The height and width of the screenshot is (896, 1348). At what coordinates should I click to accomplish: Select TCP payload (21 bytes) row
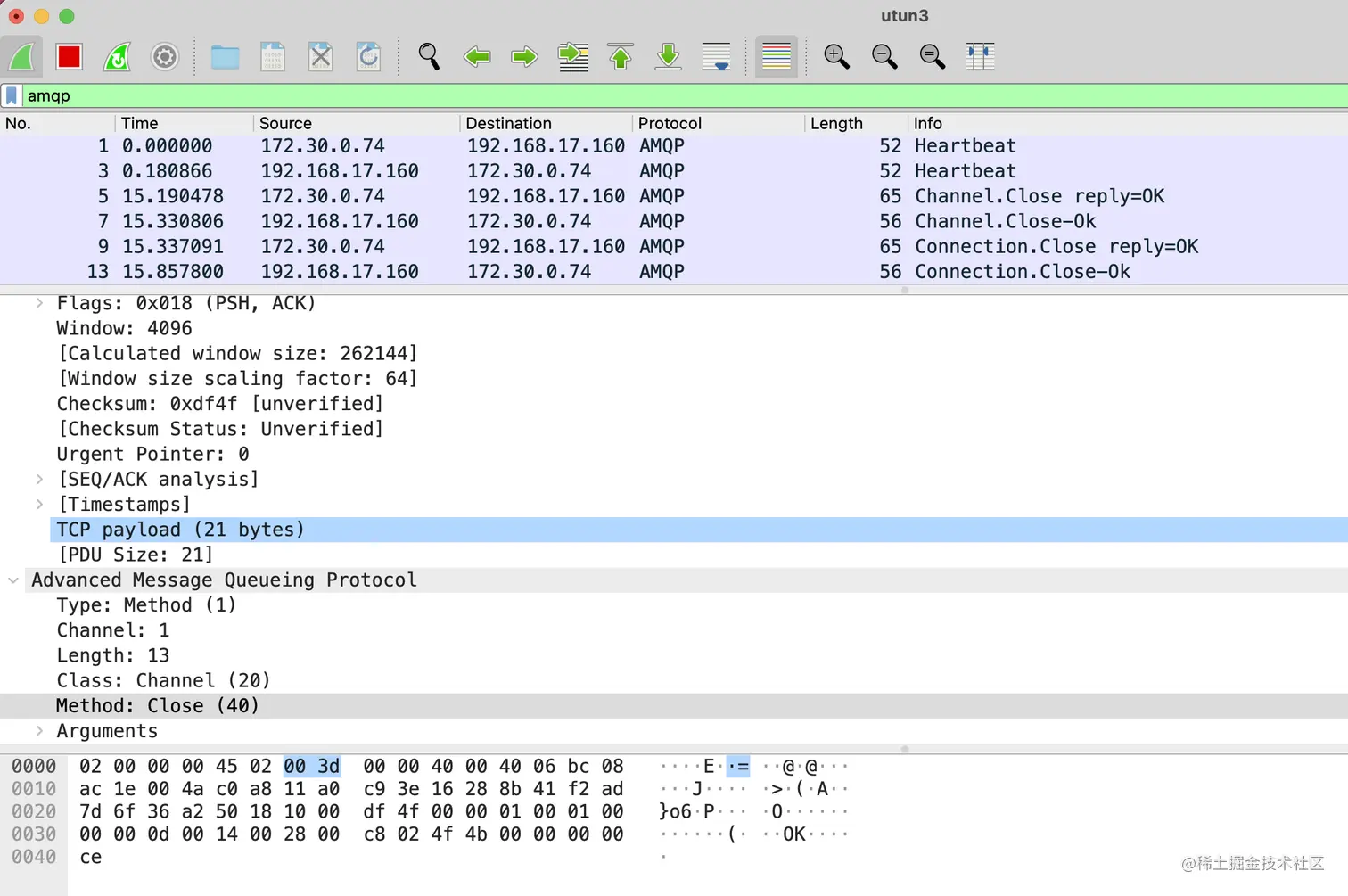tap(699, 530)
